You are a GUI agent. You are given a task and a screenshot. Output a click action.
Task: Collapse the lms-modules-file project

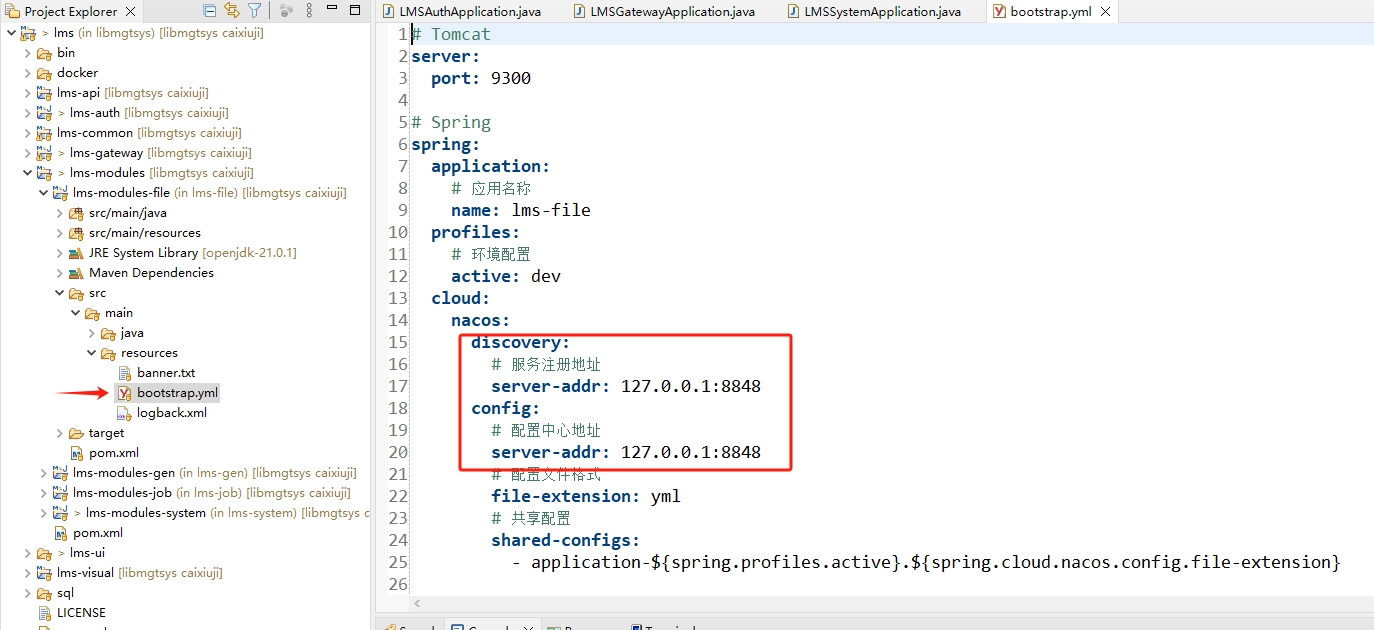click(x=44, y=193)
